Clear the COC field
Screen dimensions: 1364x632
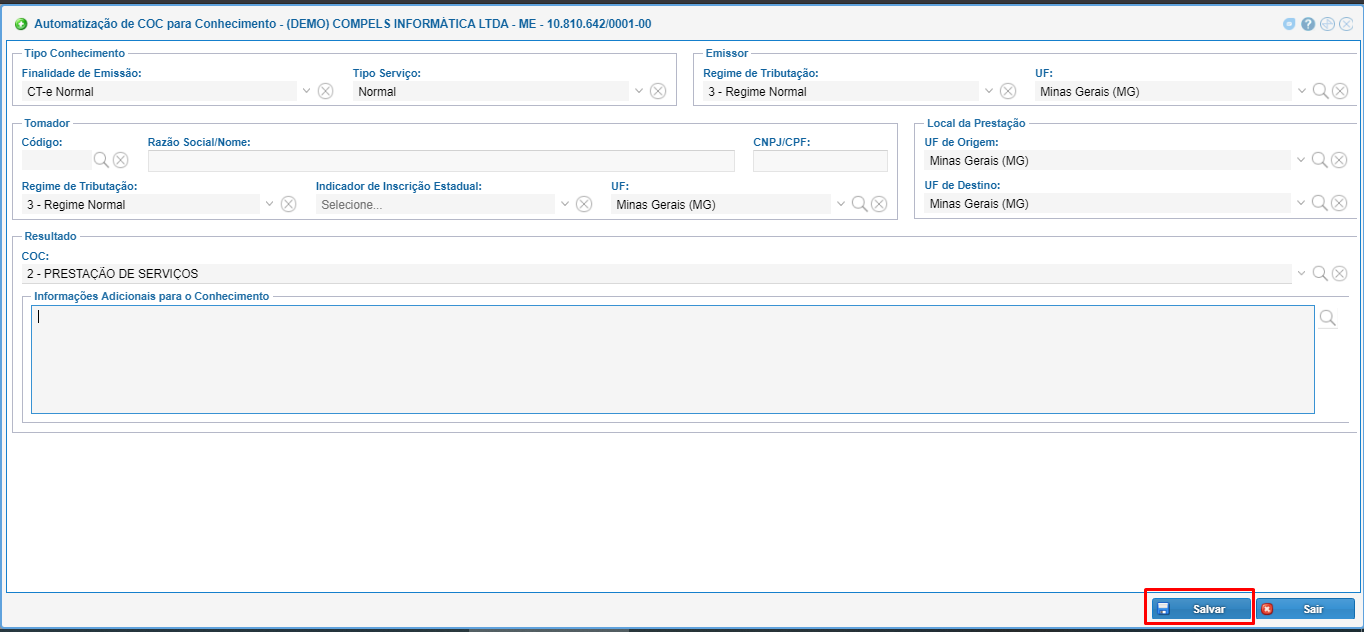pyautogui.click(x=1339, y=273)
